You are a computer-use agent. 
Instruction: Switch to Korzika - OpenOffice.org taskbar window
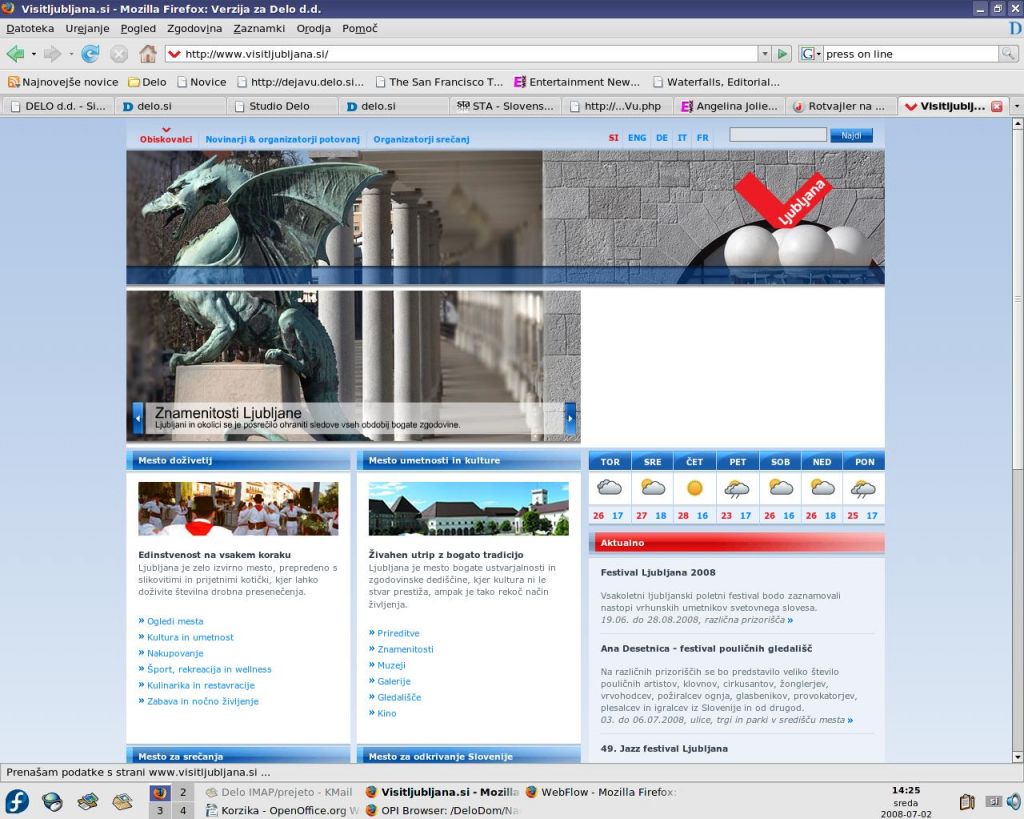pos(283,811)
